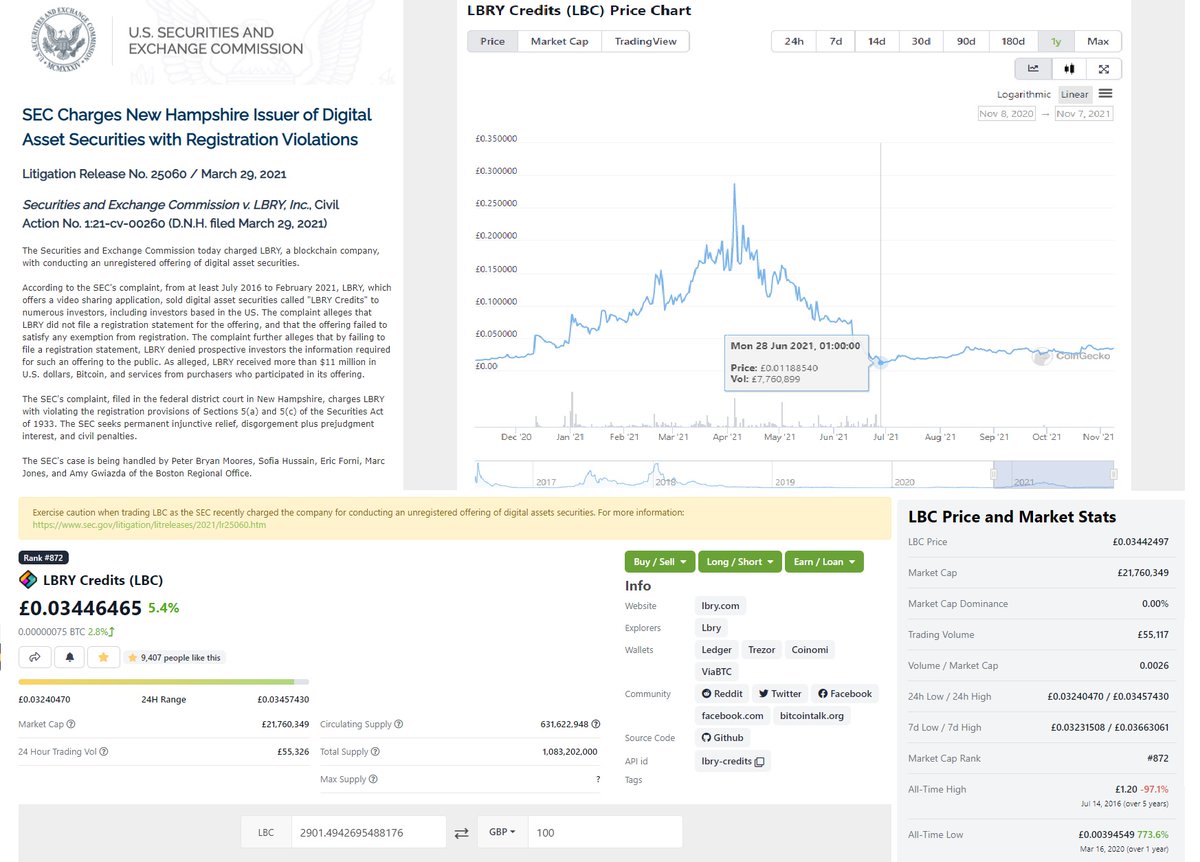Click the 9,407 people like this badge

175,657
